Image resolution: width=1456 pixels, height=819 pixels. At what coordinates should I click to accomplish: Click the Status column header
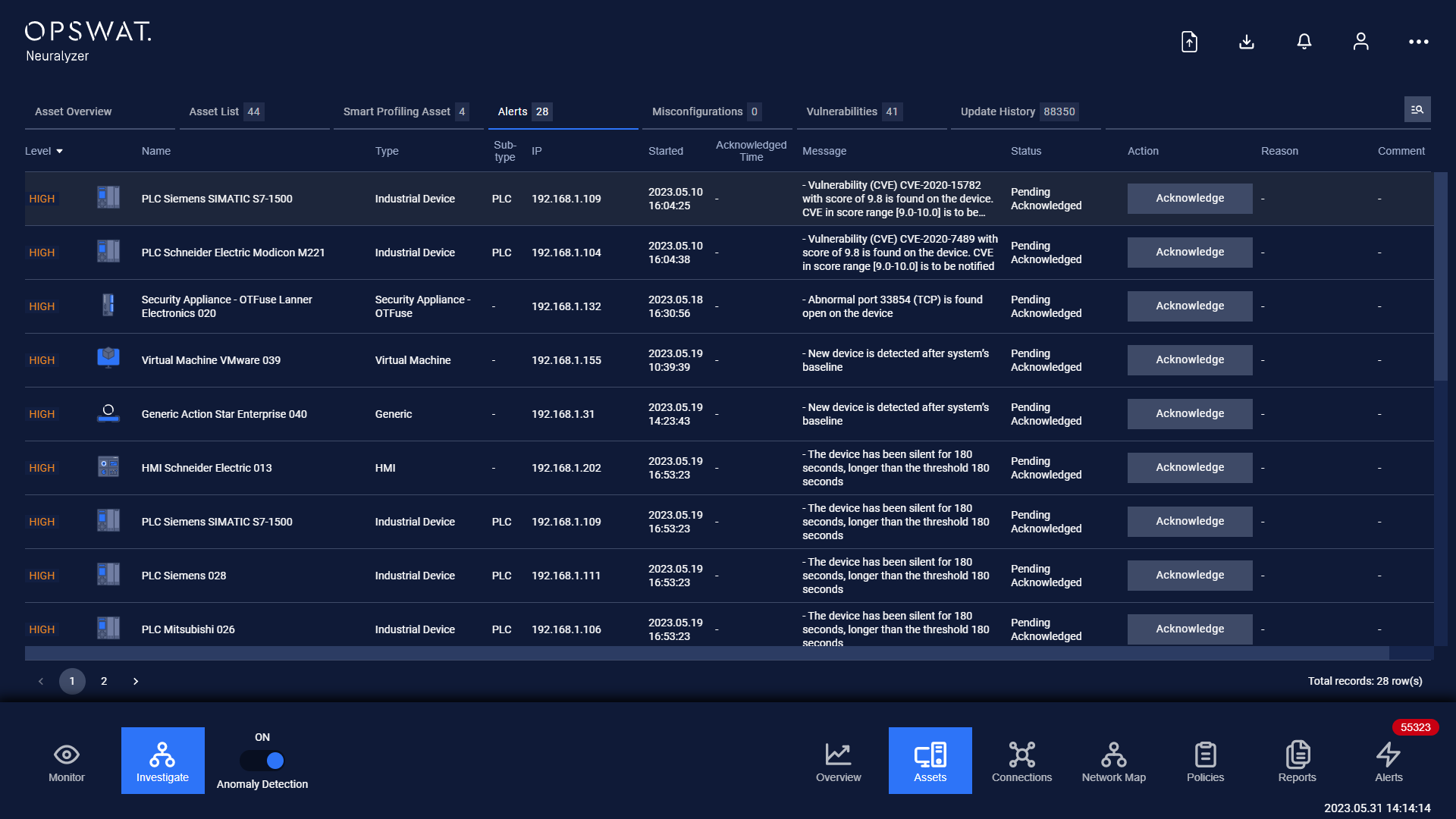1026,151
